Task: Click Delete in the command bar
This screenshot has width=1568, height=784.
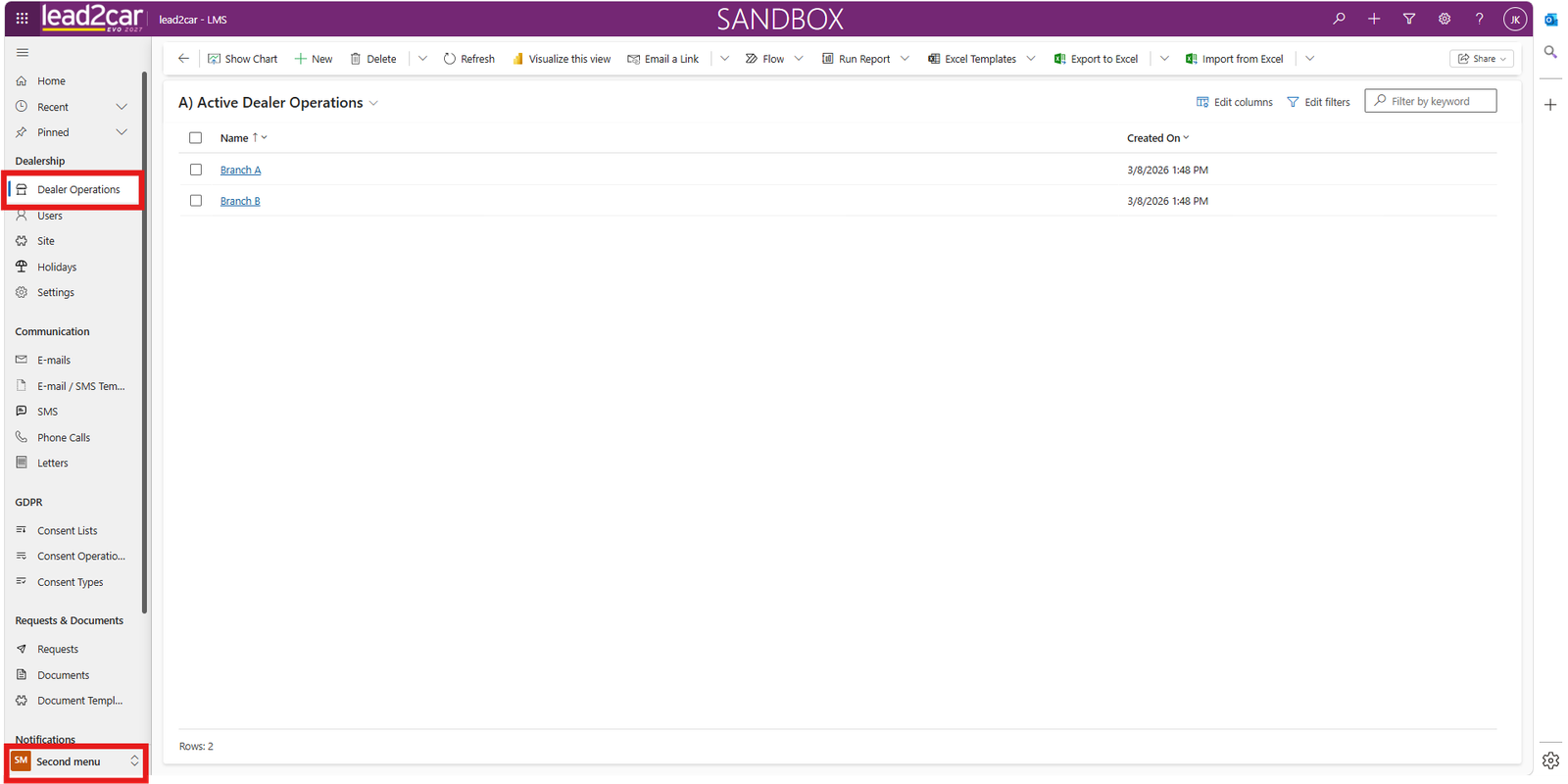Action: 373,59
